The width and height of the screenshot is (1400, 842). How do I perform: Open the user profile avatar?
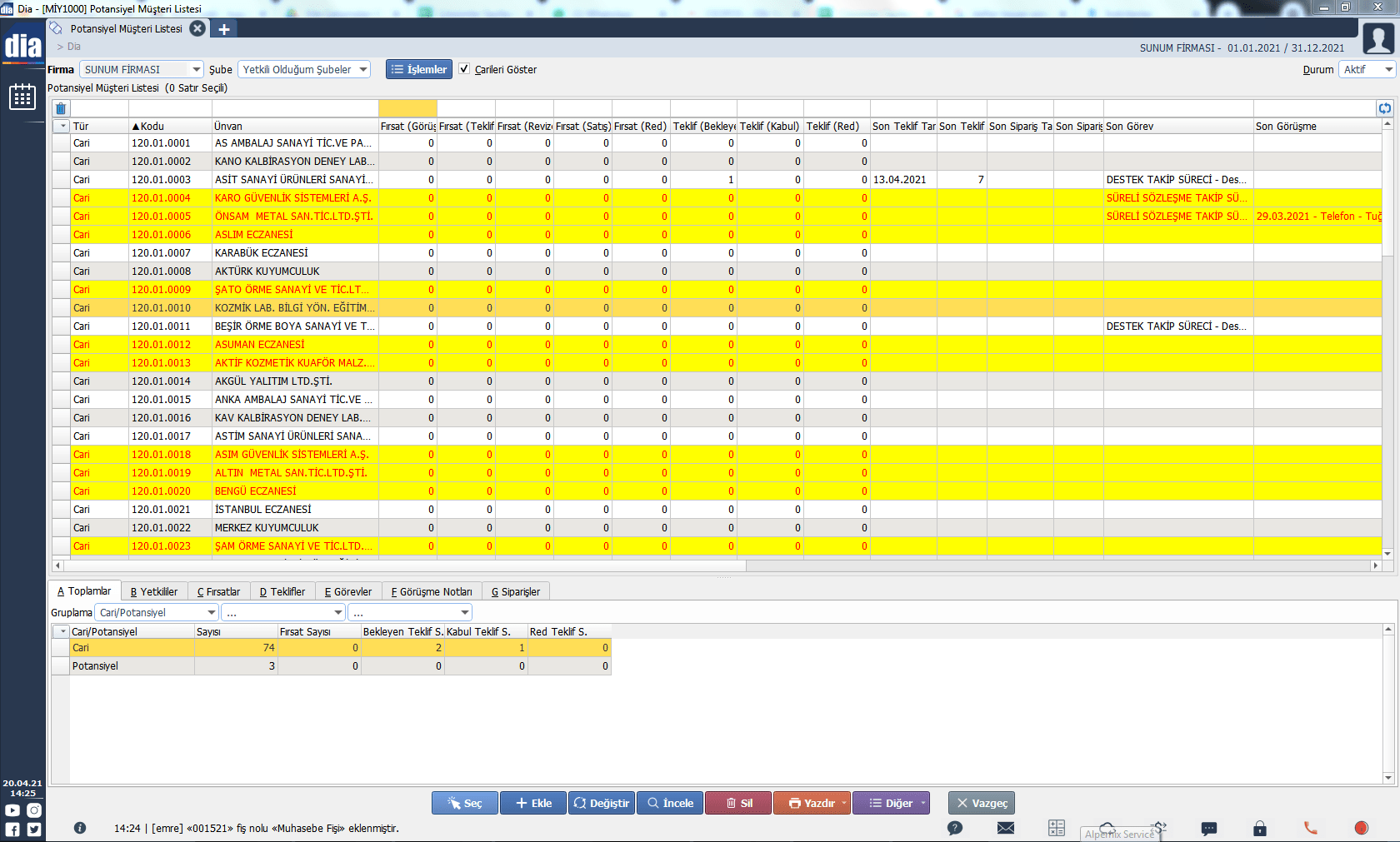[1378, 38]
